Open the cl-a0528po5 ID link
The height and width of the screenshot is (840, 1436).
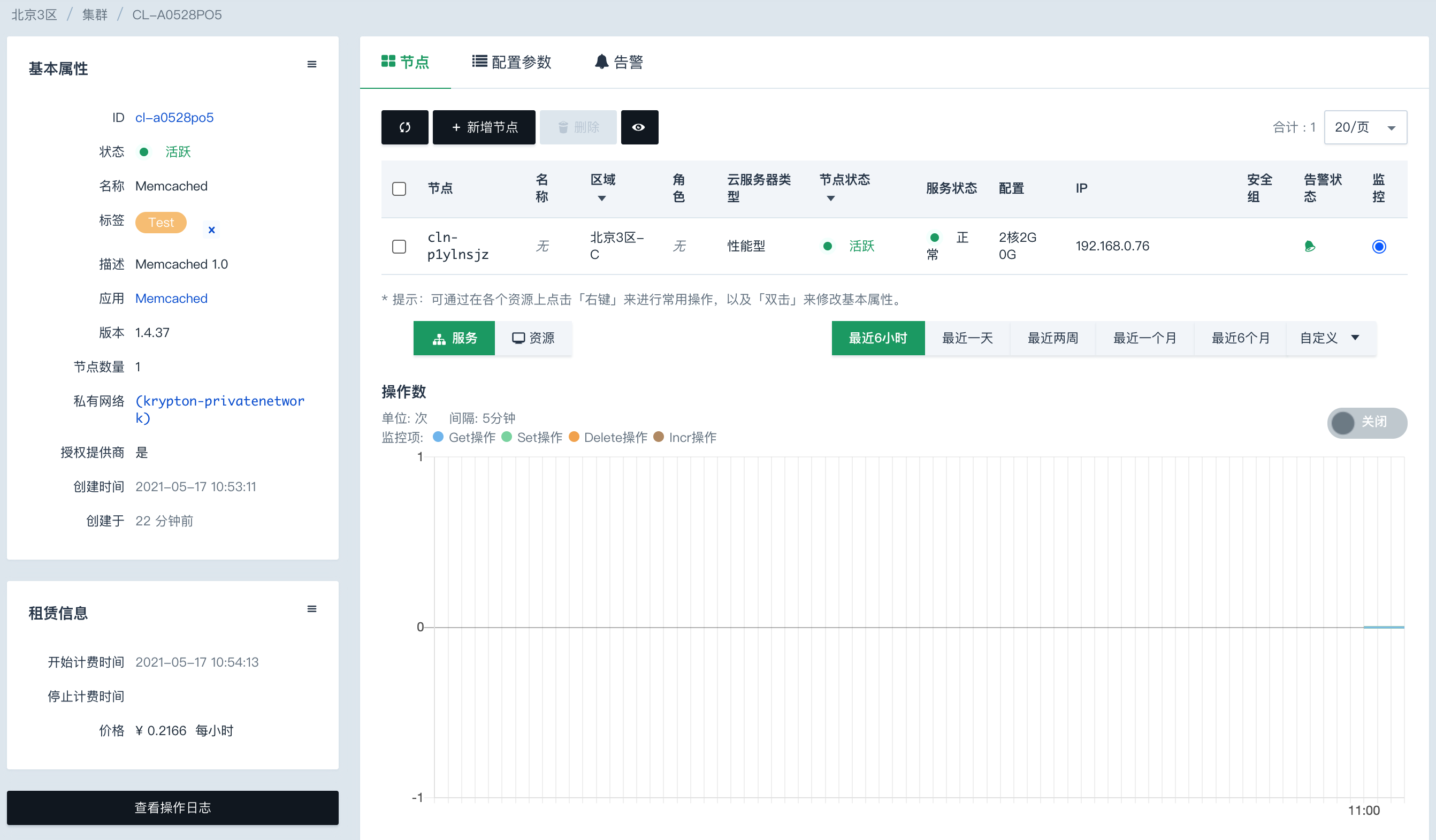tap(174, 117)
